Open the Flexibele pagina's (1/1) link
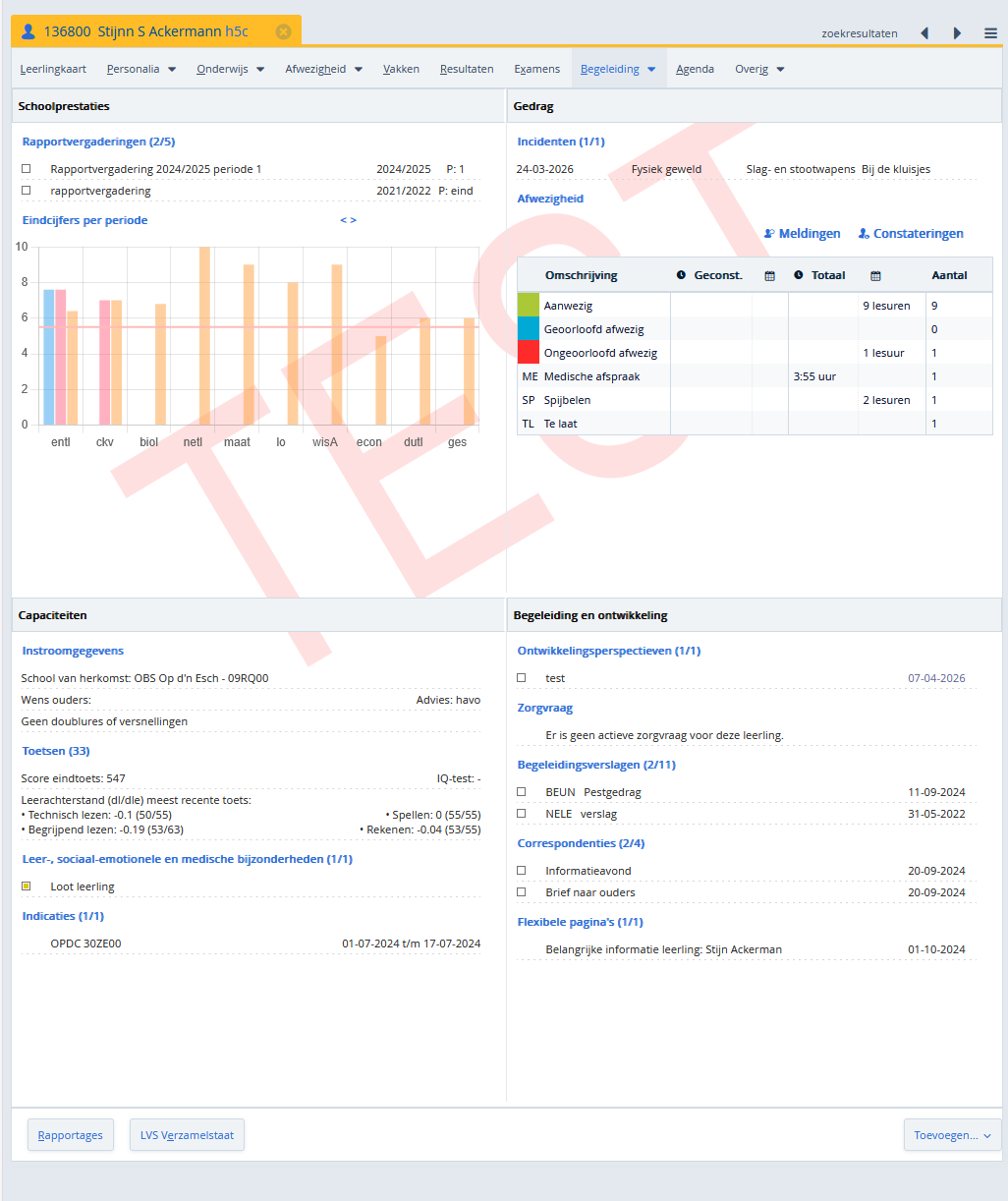Image resolution: width=1008 pixels, height=1201 pixels. [x=581, y=922]
